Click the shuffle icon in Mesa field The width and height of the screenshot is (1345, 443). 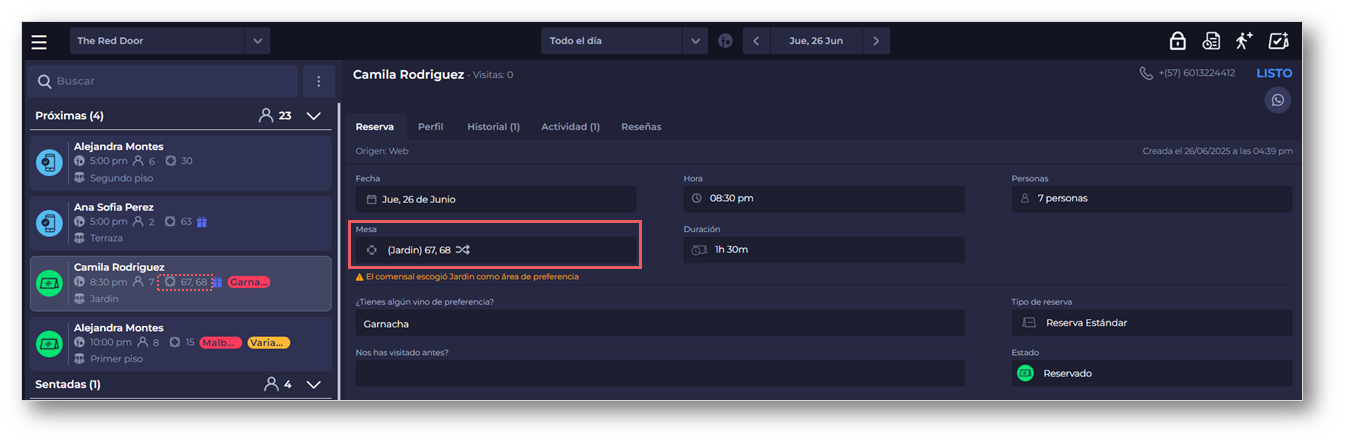click(x=462, y=250)
